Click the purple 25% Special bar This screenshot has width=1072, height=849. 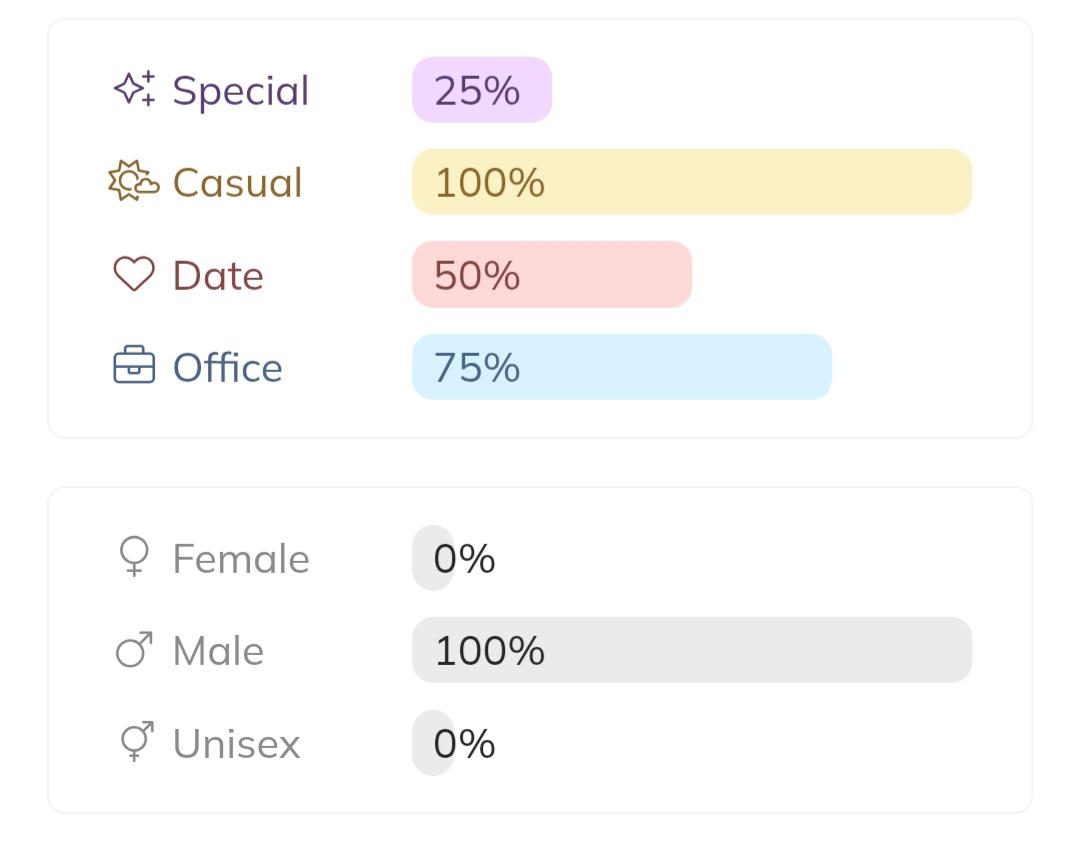pyautogui.click(x=482, y=90)
